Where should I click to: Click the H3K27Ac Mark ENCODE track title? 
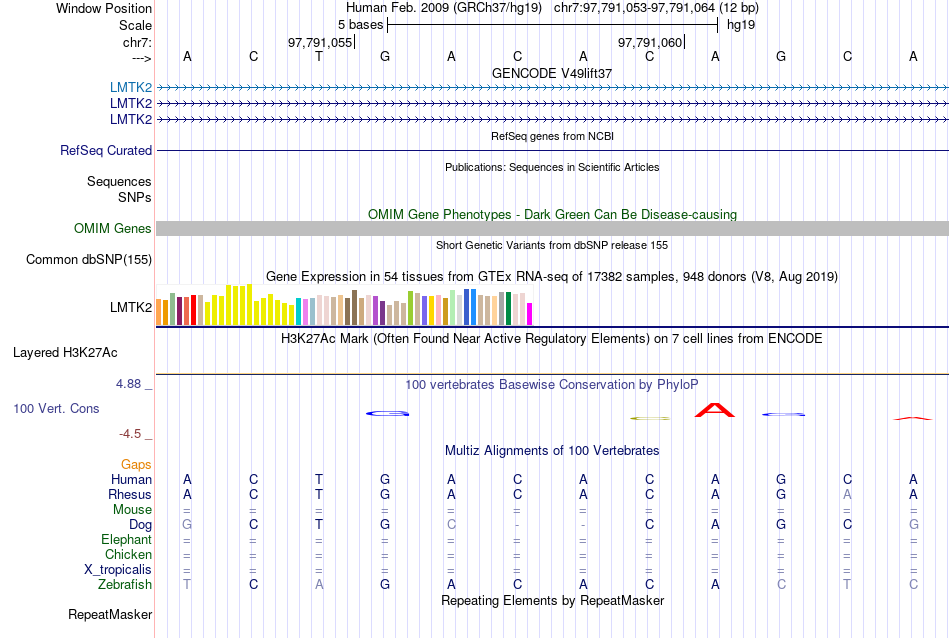pos(552,339)
